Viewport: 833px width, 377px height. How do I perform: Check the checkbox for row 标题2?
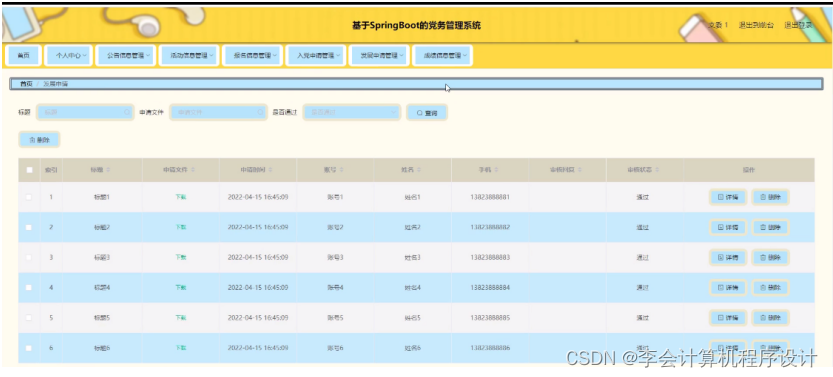pyautogui.click(x=29, y=227)
